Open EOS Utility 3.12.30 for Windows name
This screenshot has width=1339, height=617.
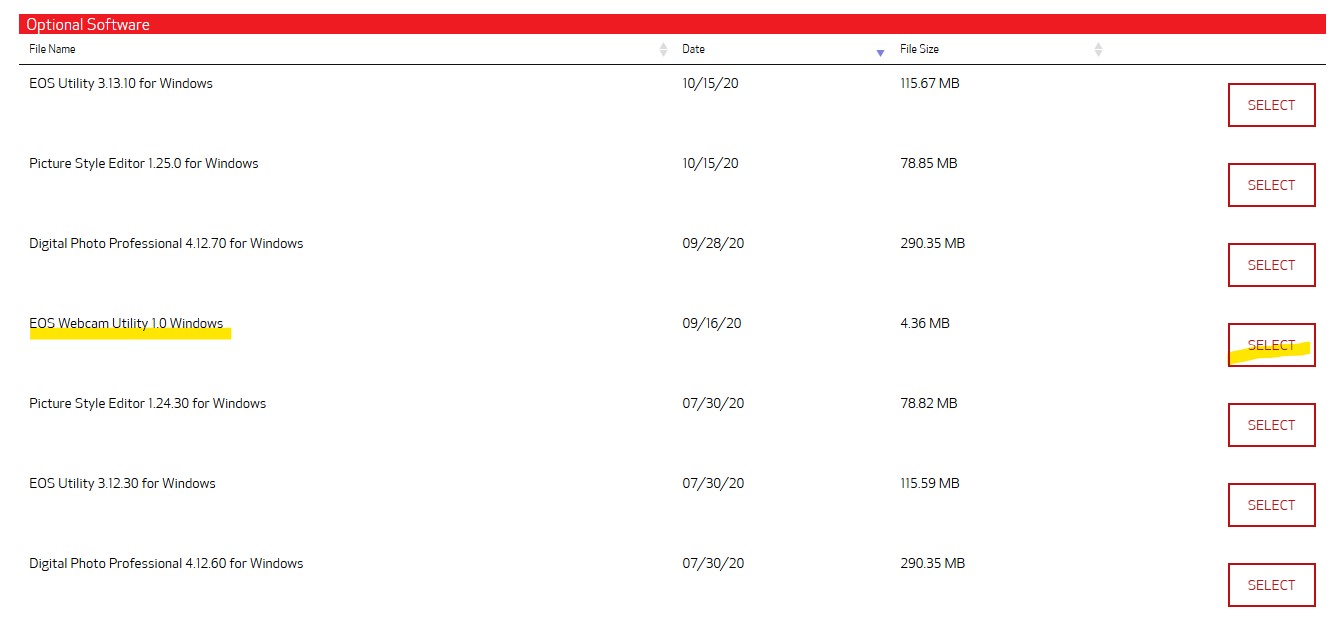coord(122,483)
